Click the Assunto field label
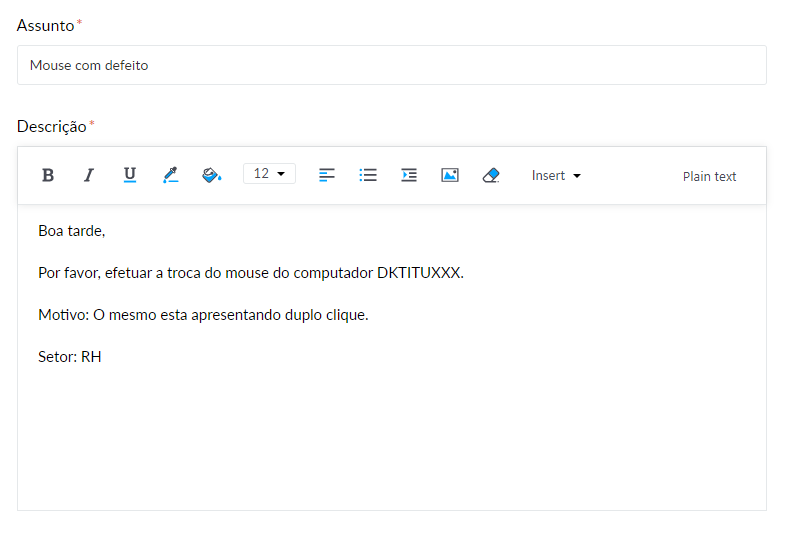 (45, 25)
